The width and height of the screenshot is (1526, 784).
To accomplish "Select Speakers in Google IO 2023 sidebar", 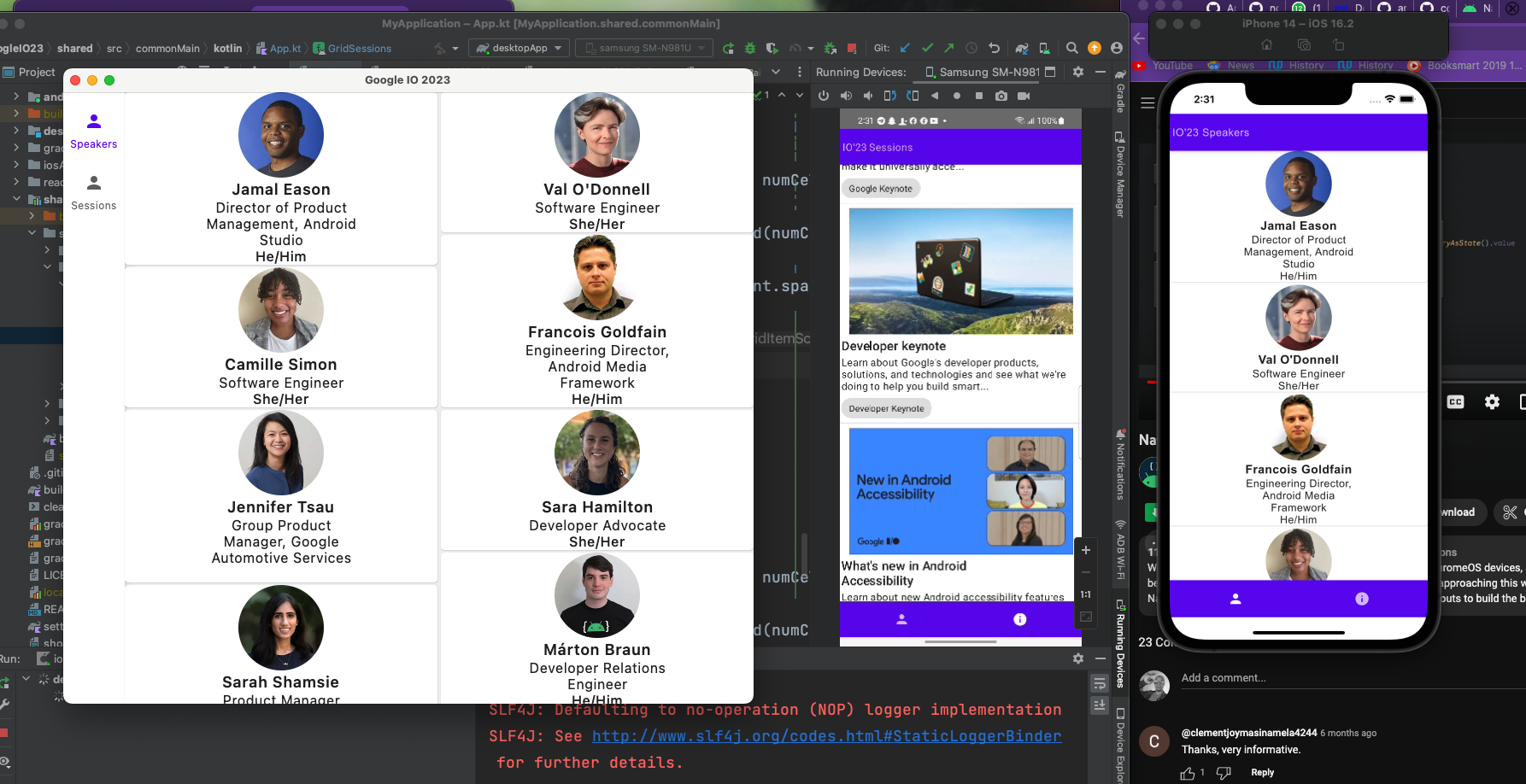I will [94, 132].
